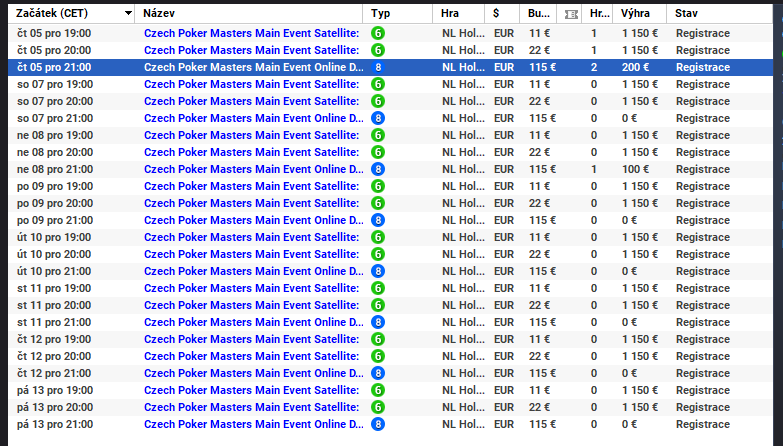783x446 pixels.
Task: Open the Online D... tournament name on pá 13 pro 21:00
Action: pyautogui.click(x=254, y=424)
